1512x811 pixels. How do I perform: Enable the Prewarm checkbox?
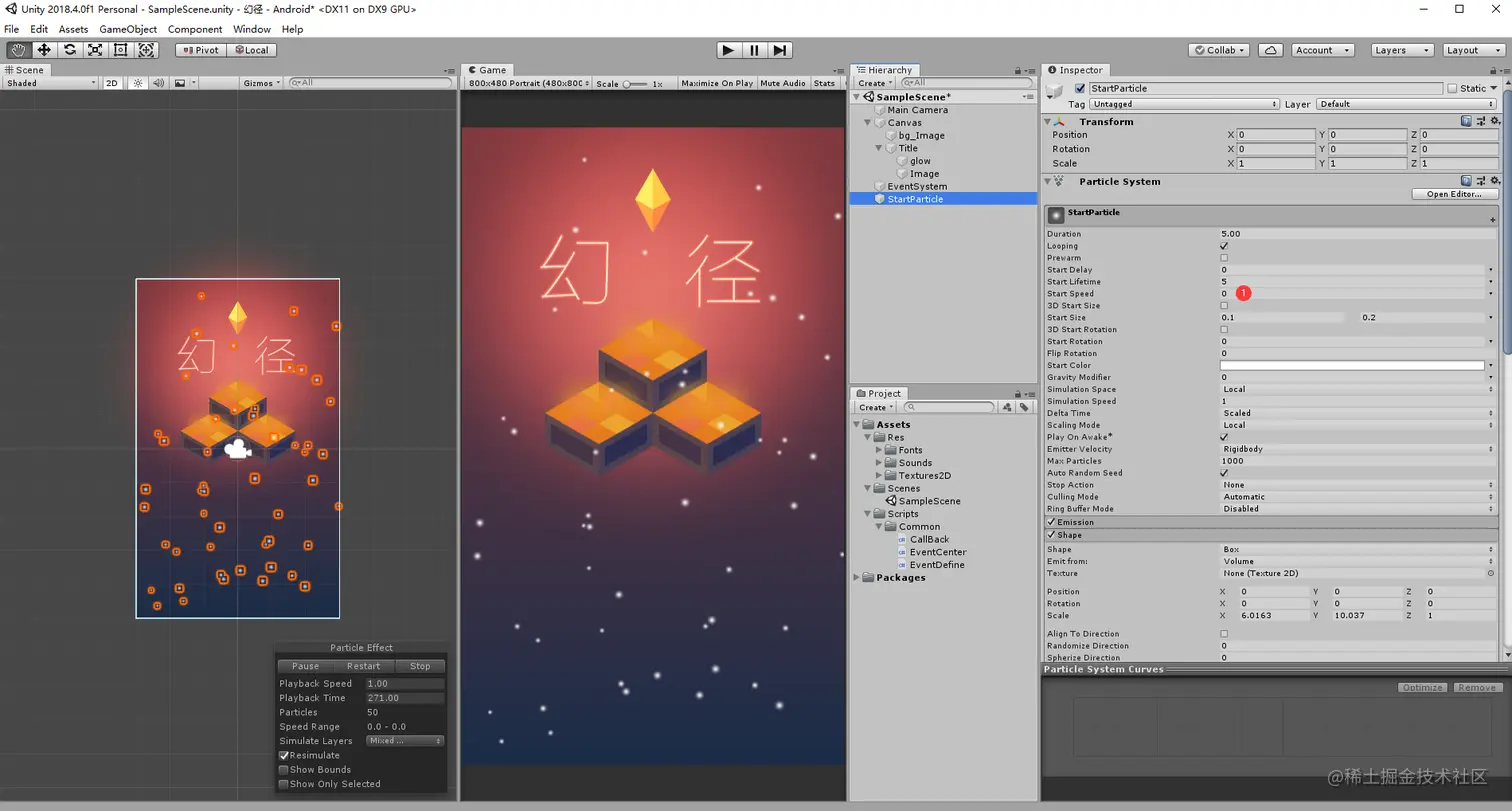pos(1224,258)
